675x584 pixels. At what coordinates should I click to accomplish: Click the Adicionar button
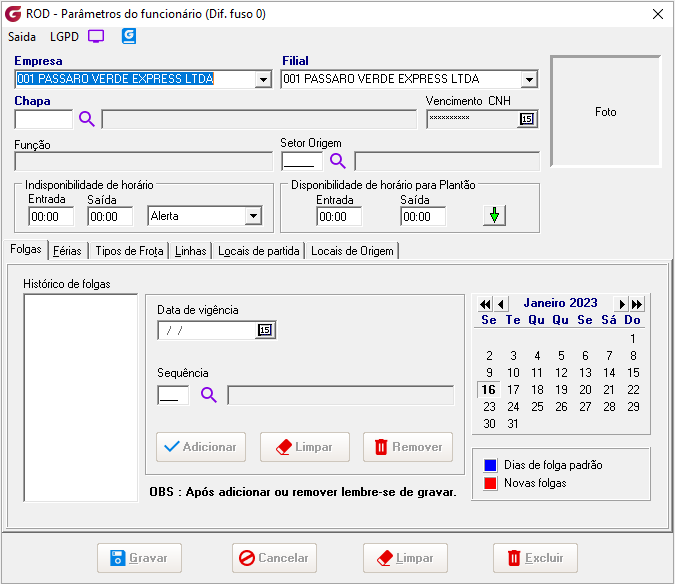[201, 447]
